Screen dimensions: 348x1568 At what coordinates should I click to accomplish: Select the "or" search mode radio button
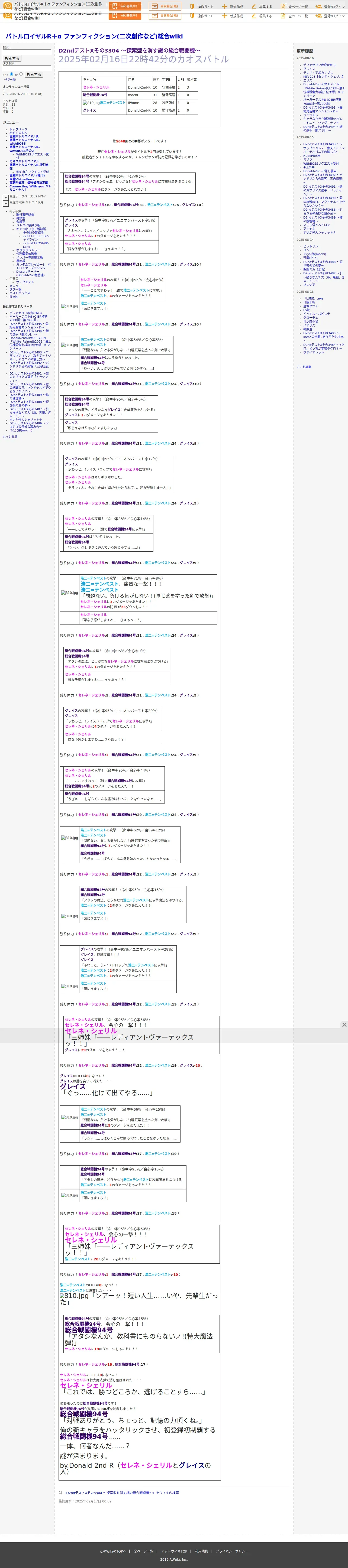point(21,74)
